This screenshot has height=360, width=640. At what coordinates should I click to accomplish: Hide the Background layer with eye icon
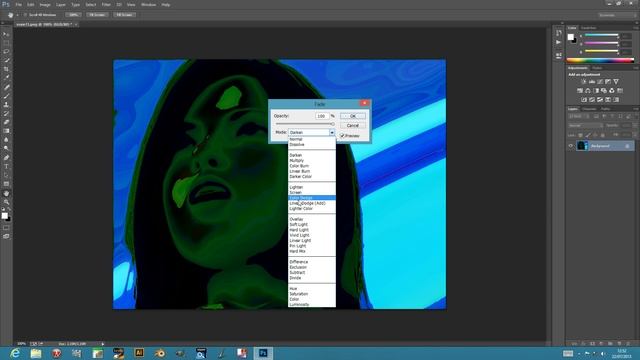[571, 146]
